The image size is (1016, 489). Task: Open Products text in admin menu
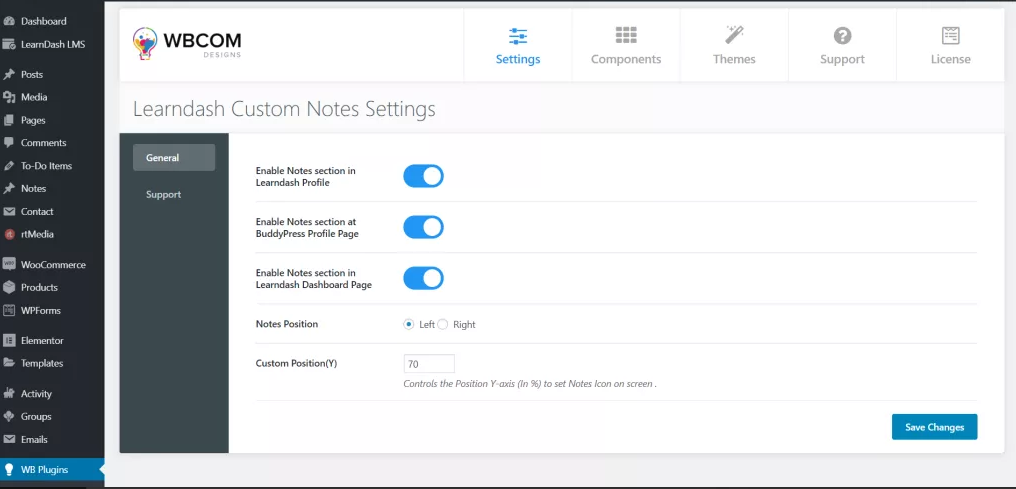point(40,288)
